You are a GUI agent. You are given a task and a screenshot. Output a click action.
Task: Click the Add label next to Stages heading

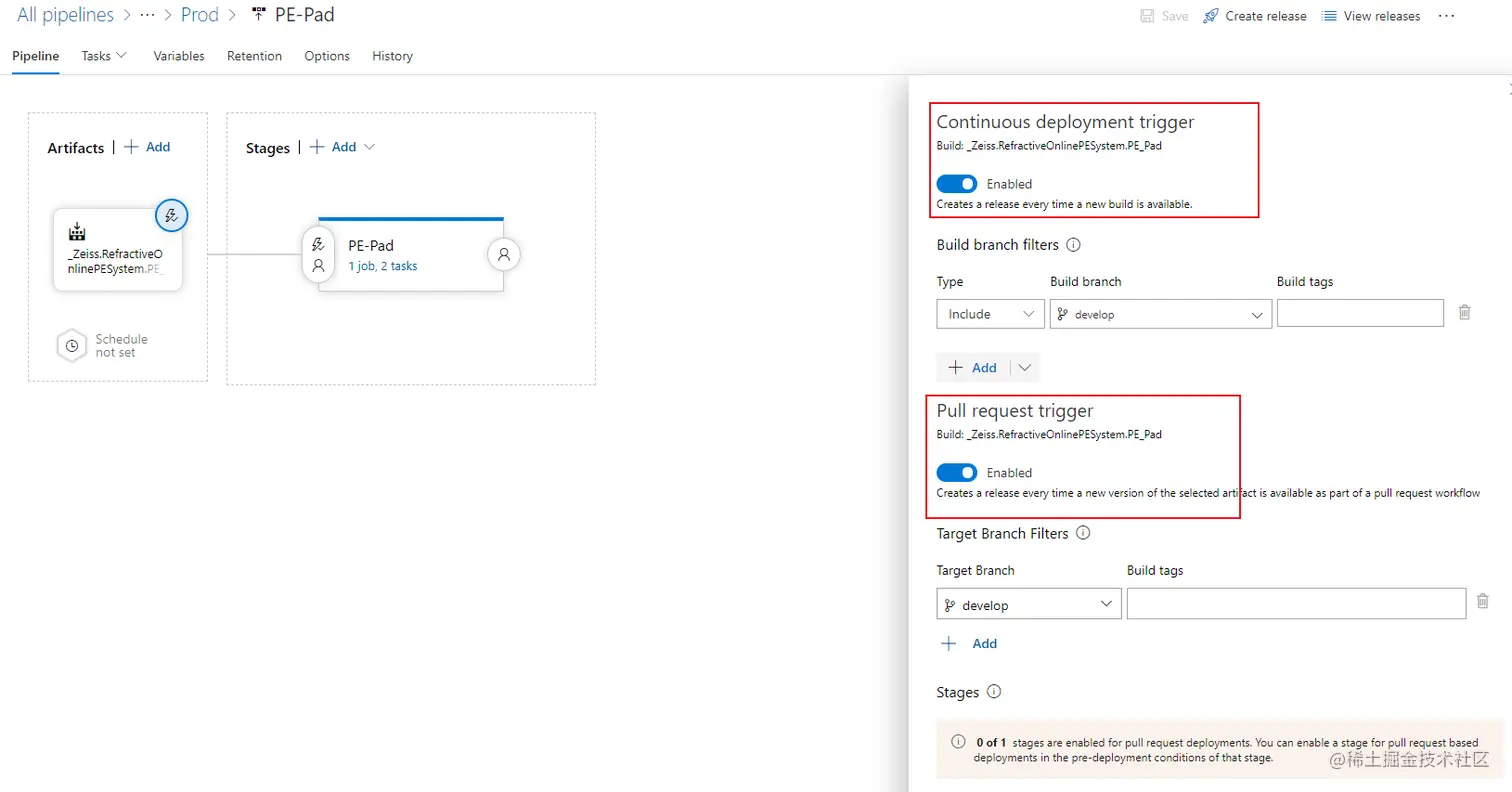(344, 147)
